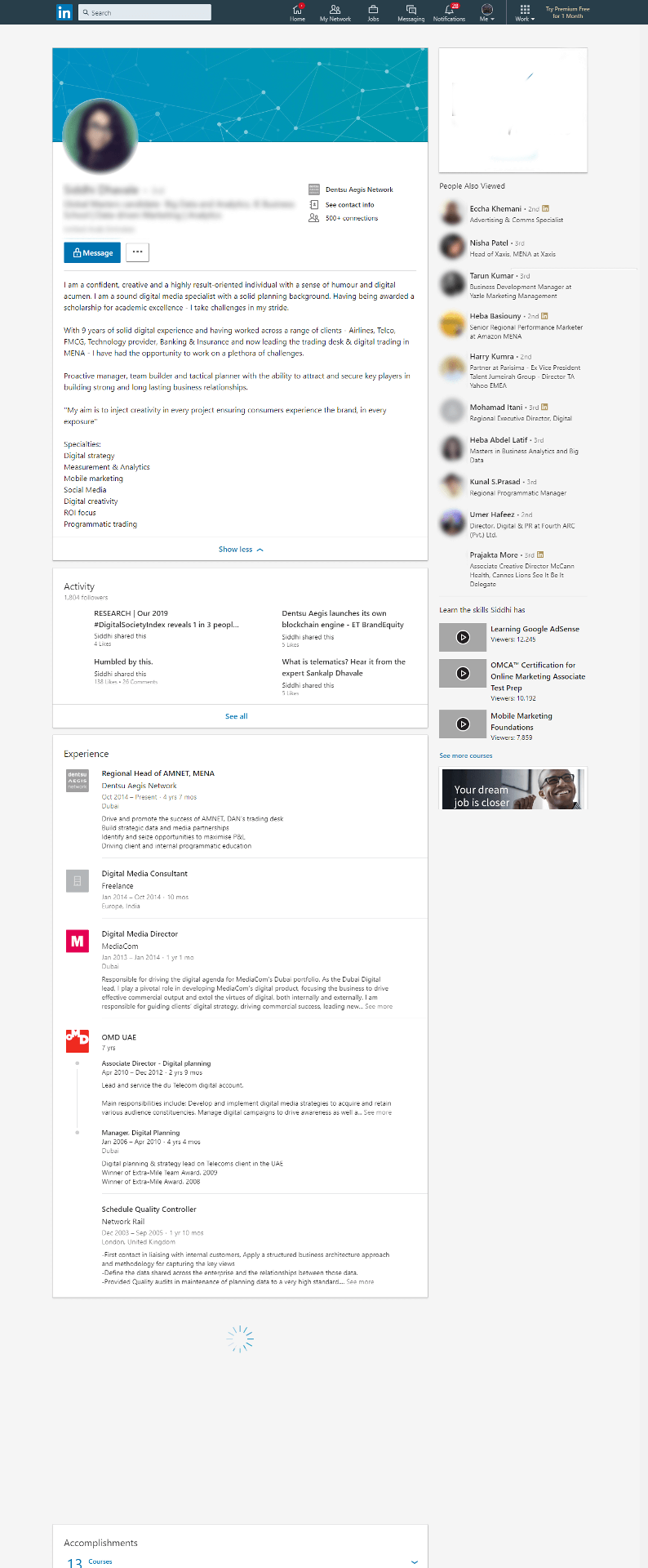Open the Me profile dropdown
The height and width of the screenshot is (1568, 648).
pos(487,12)
